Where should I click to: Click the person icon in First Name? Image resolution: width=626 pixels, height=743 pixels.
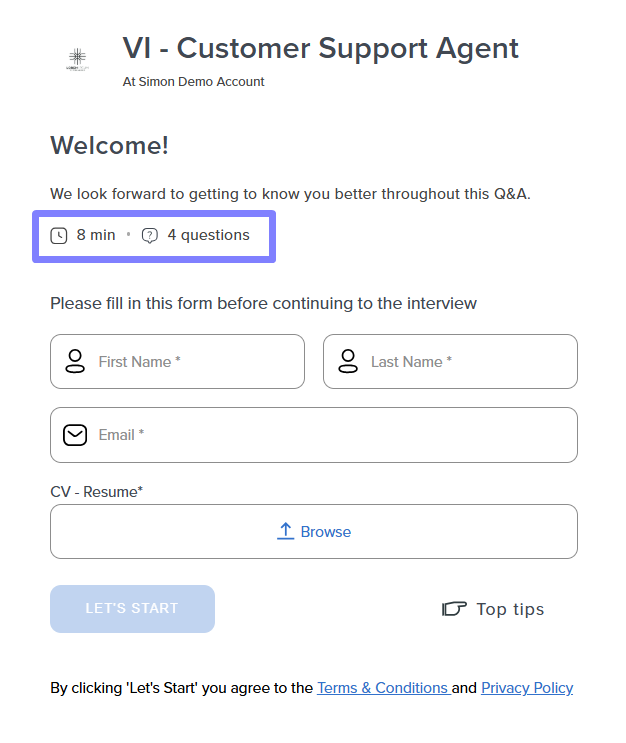(x=75, y=361)
